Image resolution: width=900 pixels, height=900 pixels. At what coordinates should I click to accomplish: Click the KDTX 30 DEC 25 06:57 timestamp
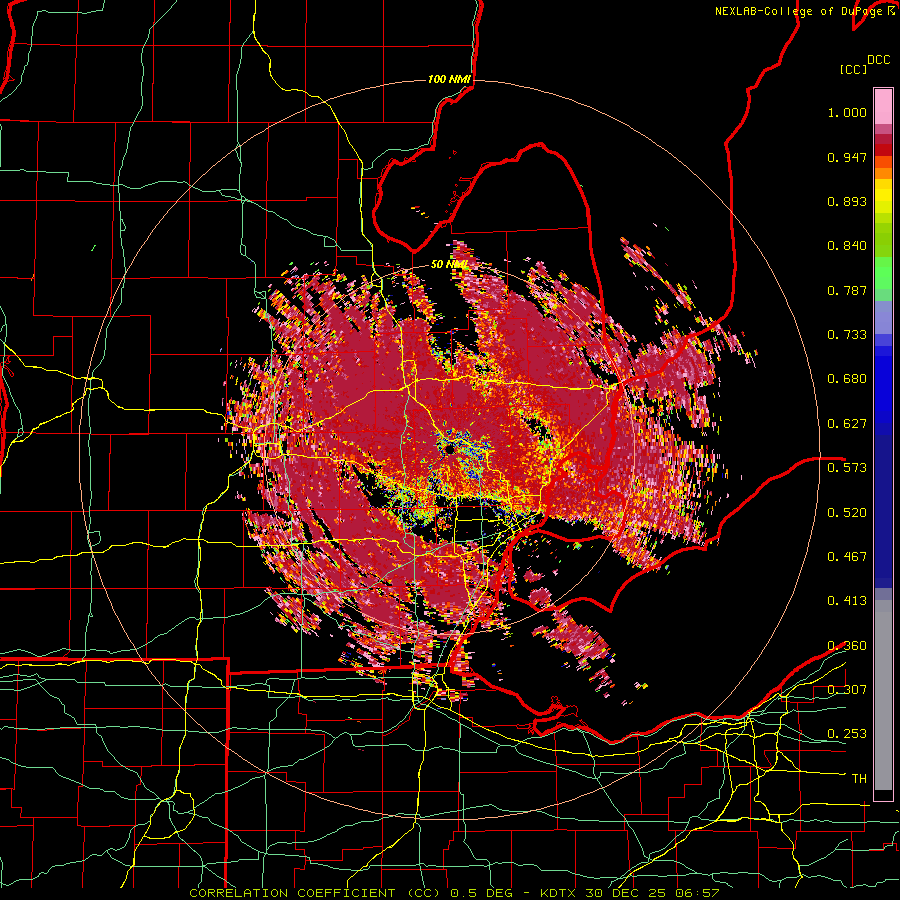tap(630, 893)
